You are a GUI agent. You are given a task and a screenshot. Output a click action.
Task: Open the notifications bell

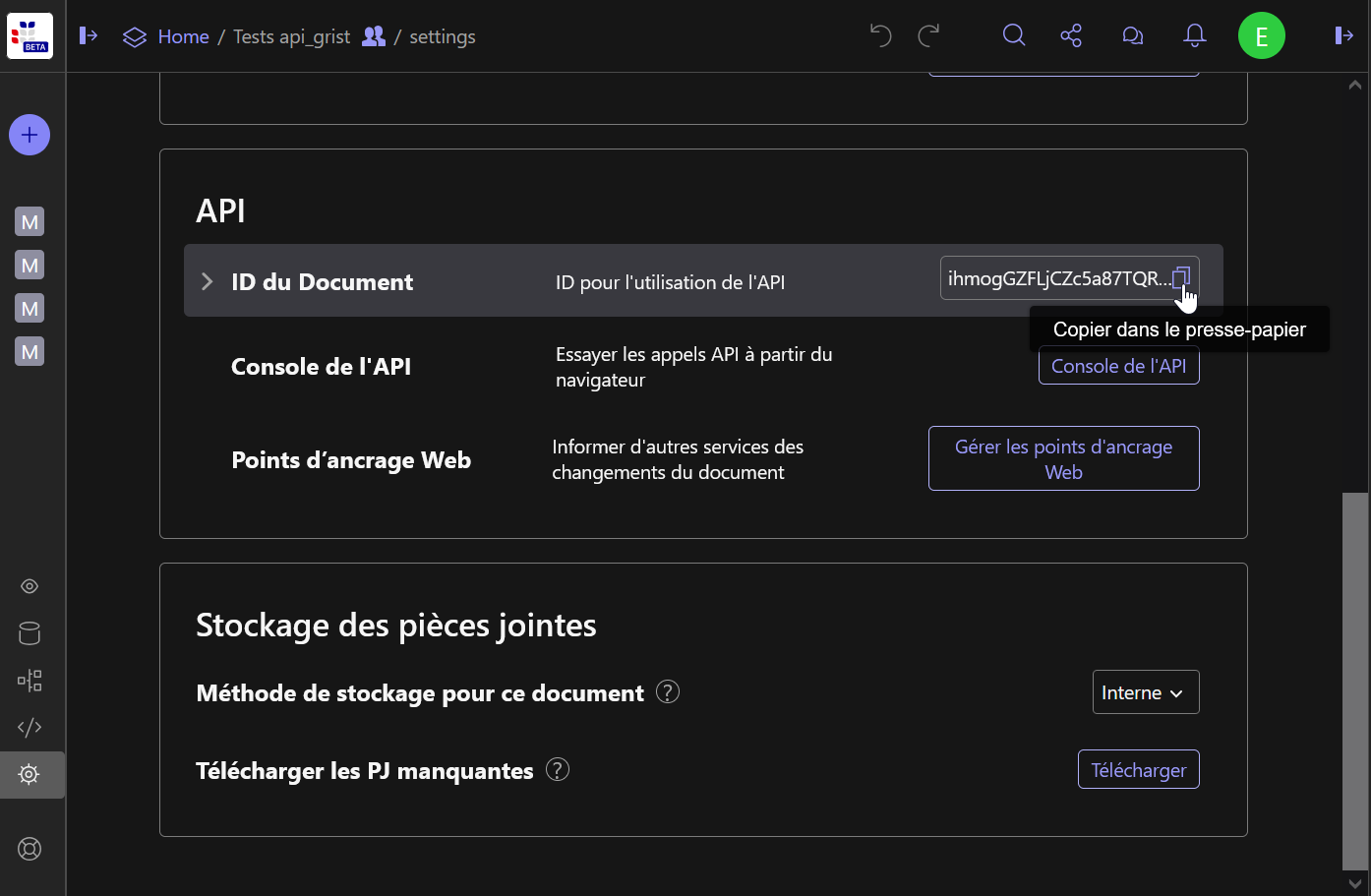coord(1195,36)
